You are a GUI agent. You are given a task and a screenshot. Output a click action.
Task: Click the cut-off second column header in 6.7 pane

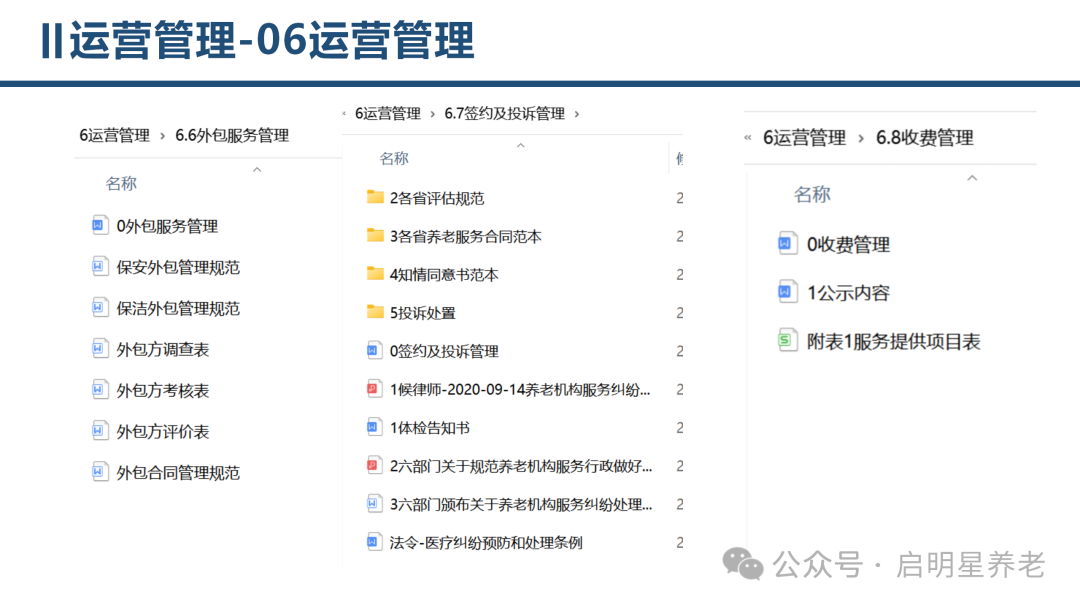pyautogui.click(x=679, y=159)
